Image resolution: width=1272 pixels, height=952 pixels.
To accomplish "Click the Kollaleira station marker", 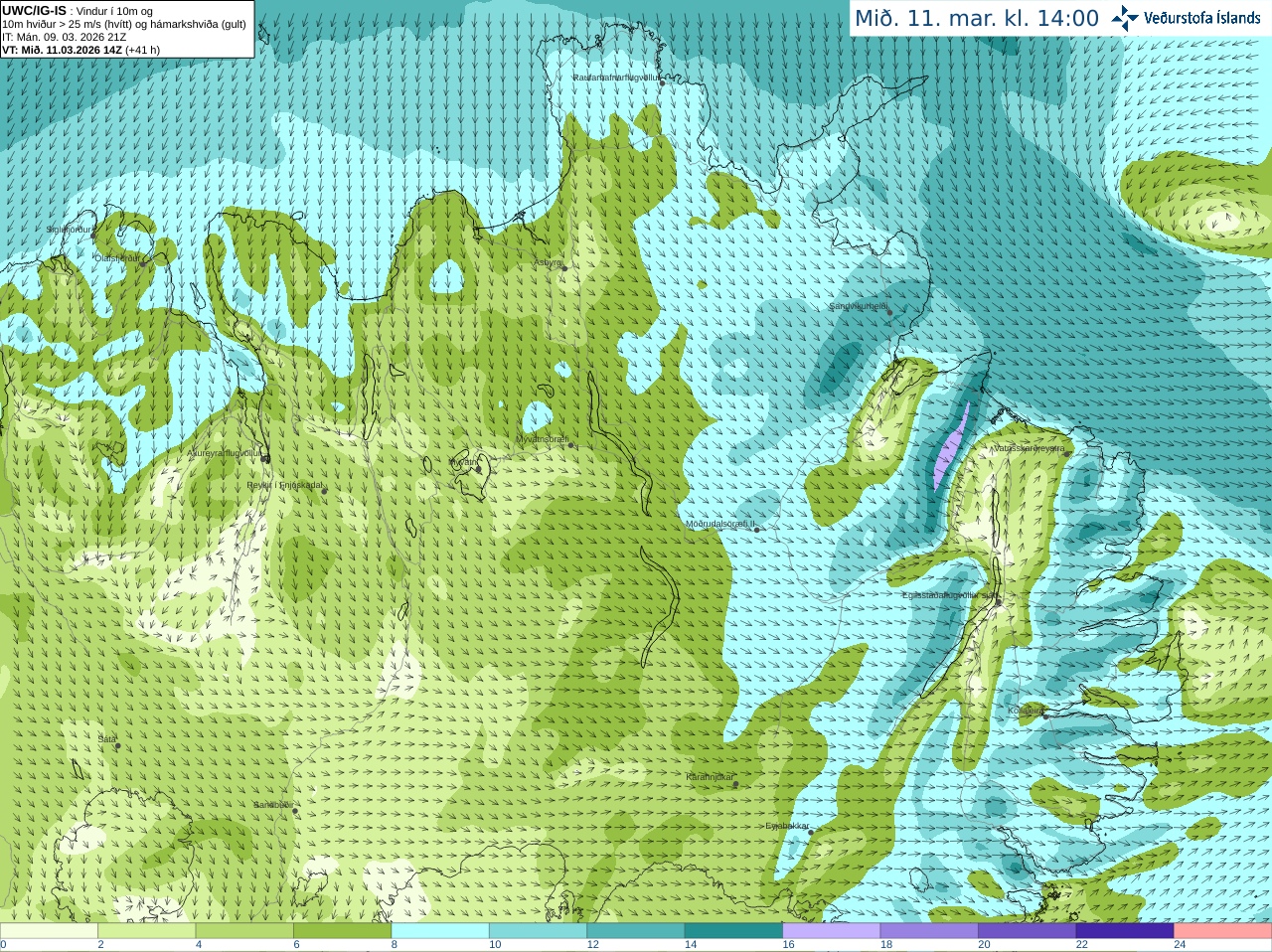I will (x=1045, y=715).
